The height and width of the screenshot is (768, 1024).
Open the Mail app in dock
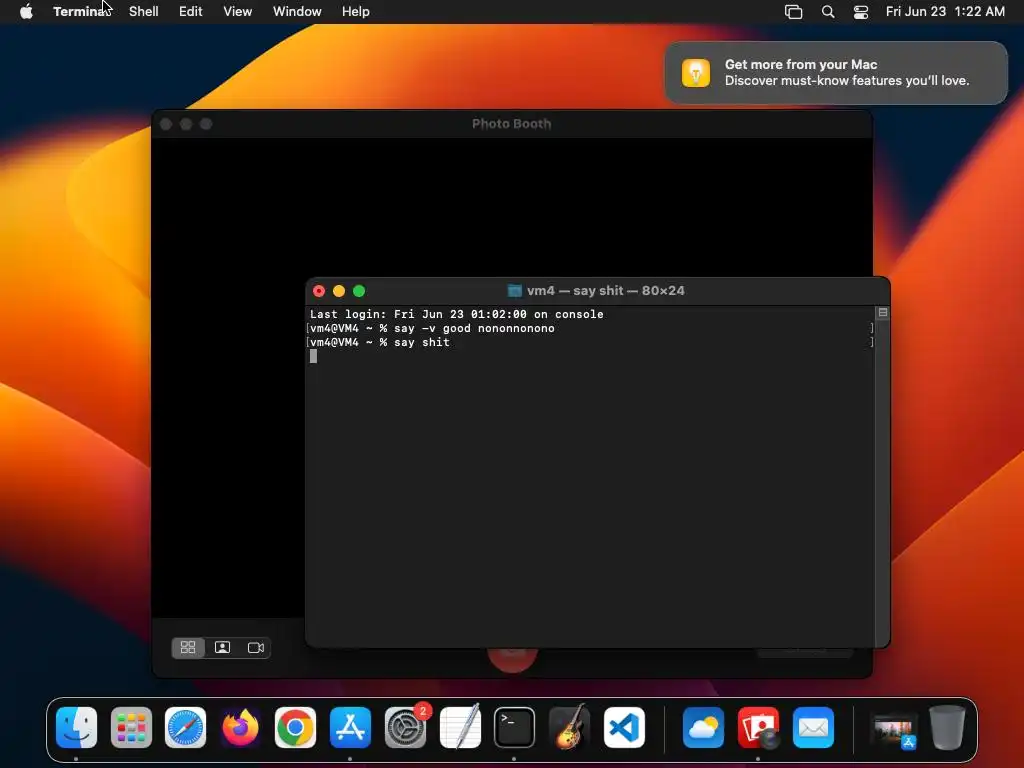[813, 728]
